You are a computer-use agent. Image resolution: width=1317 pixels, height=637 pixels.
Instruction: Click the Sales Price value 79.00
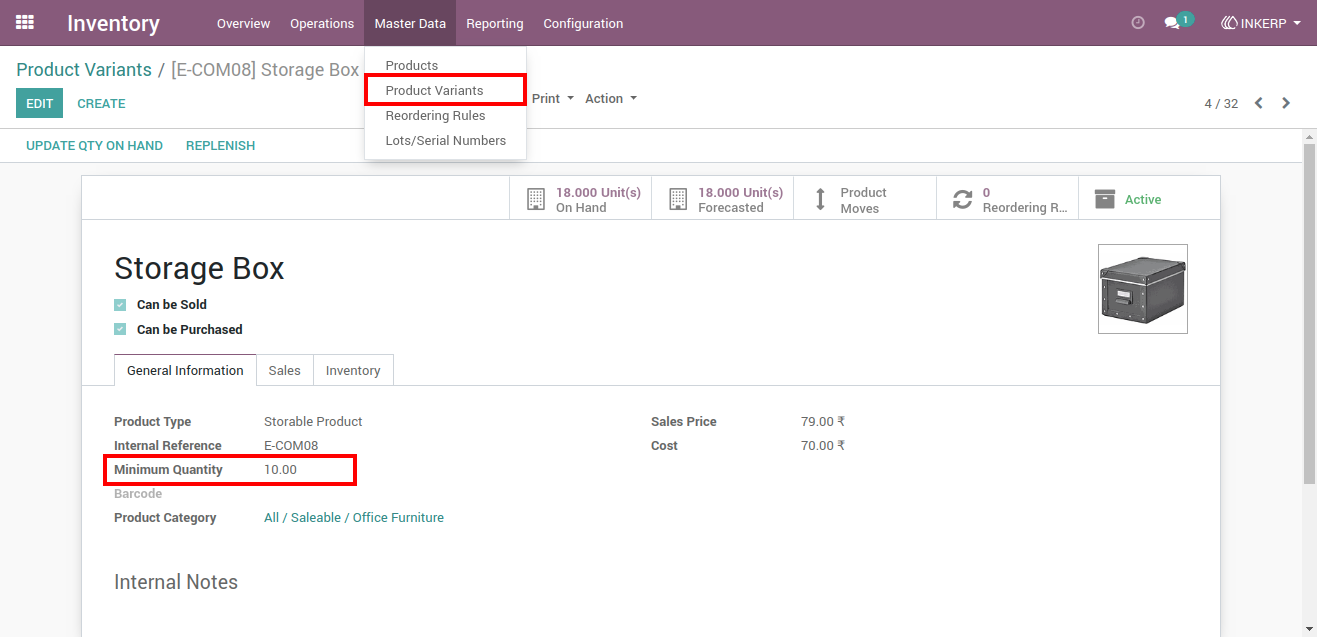point(823,422)
